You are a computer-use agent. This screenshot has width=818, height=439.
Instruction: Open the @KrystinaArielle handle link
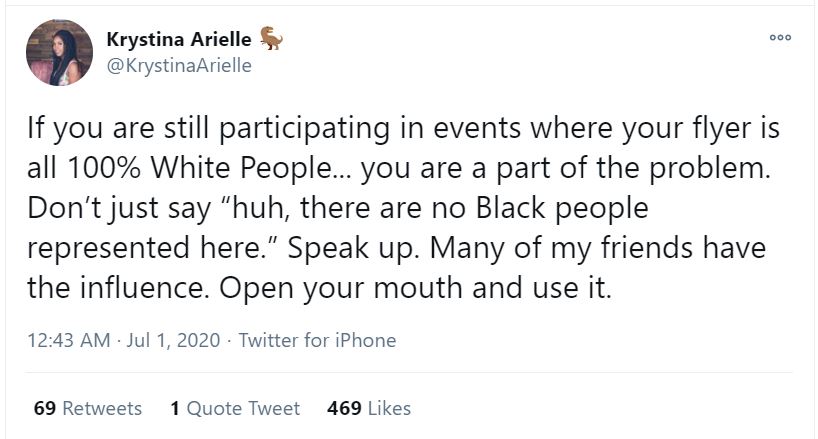(179, 66)
